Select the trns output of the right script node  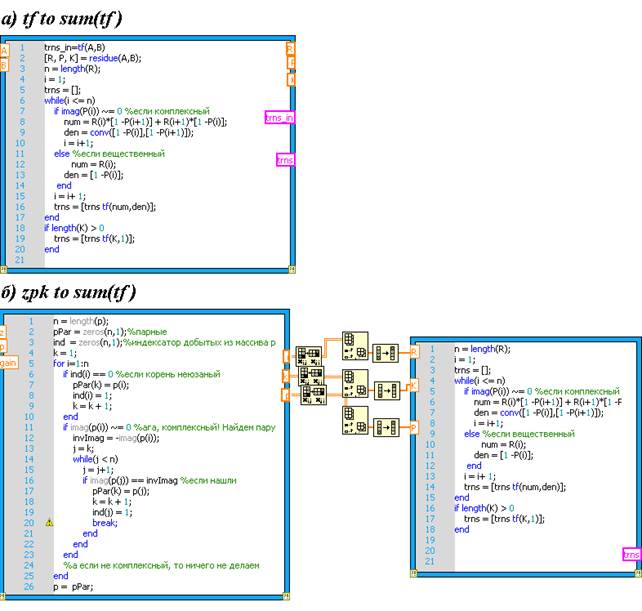(x=631, y=555)
